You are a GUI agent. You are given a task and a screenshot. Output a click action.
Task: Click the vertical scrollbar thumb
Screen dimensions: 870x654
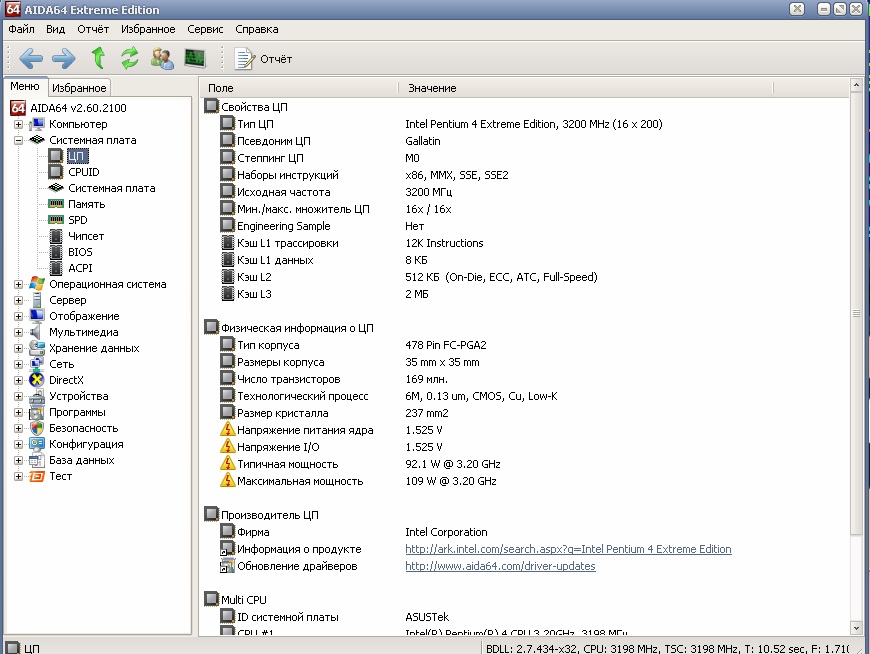(x=856, y=314)
